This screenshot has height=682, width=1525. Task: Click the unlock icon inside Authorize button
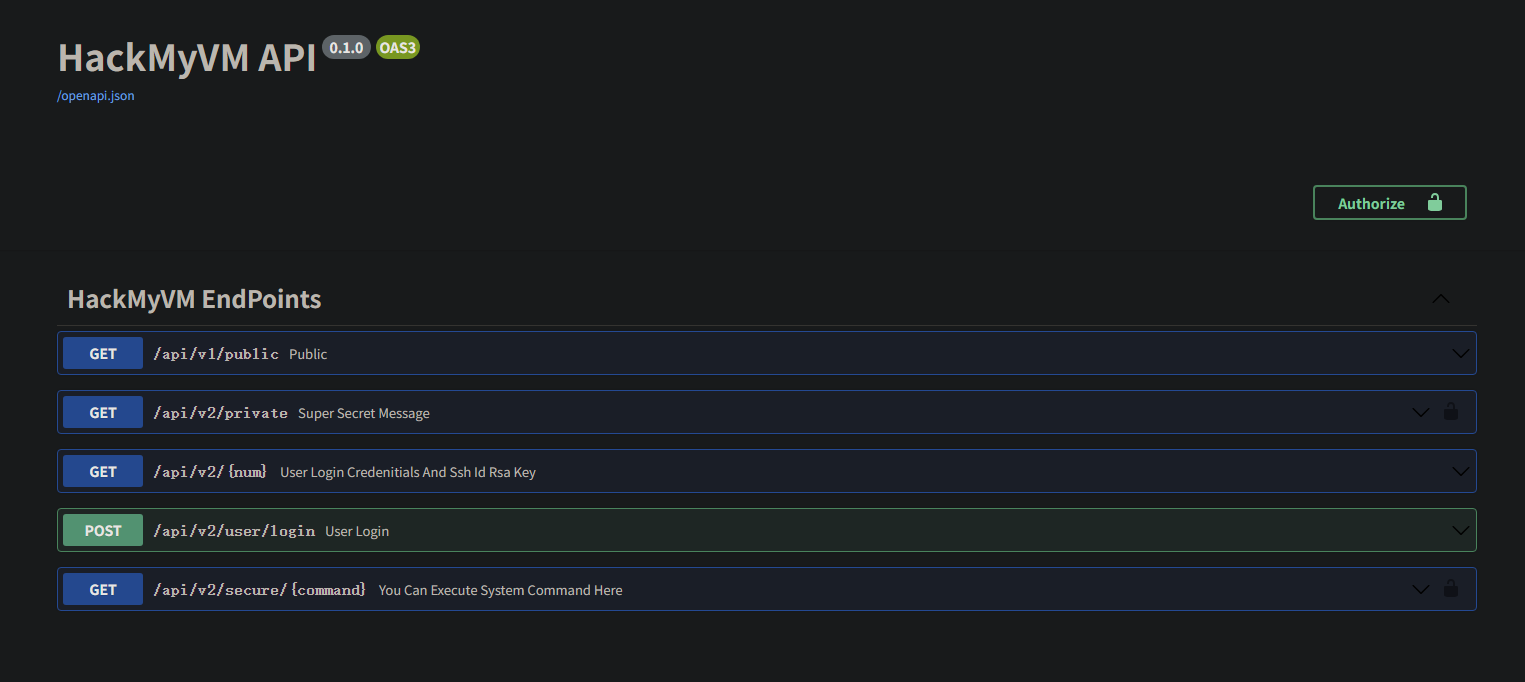tap(1434, 203)
